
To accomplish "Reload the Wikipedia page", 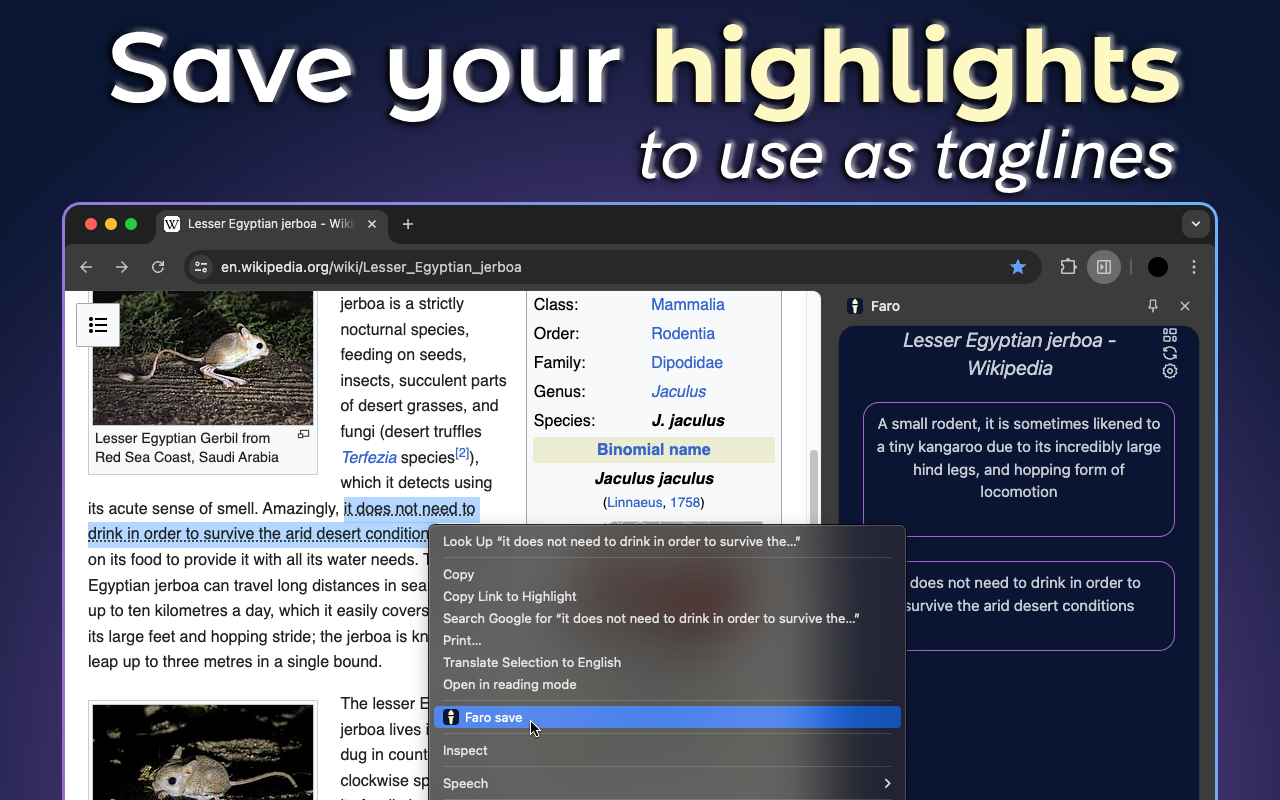I will pyautogui.click(x=158, y=267).
